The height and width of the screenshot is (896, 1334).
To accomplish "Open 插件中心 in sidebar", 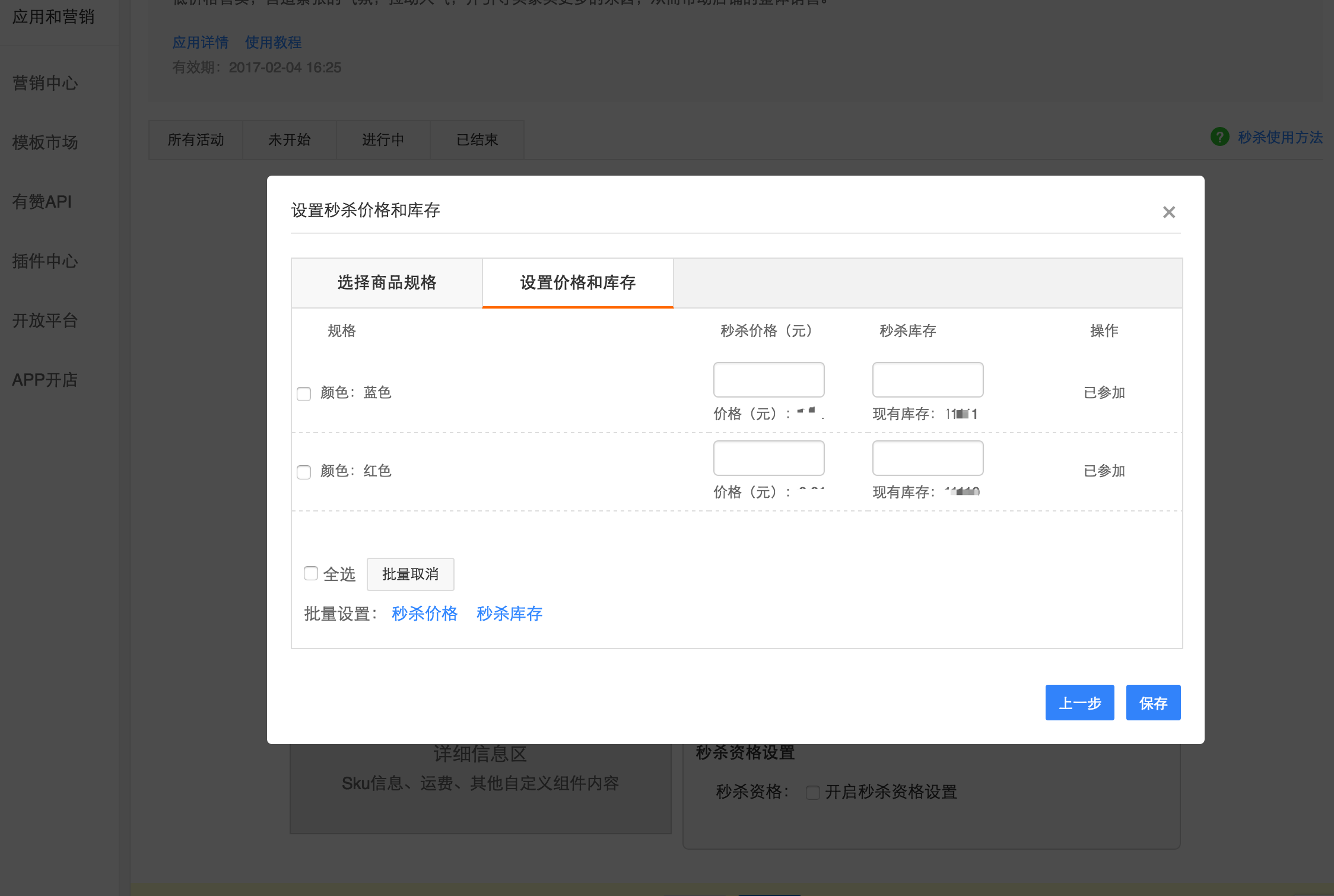I will 45,261.
